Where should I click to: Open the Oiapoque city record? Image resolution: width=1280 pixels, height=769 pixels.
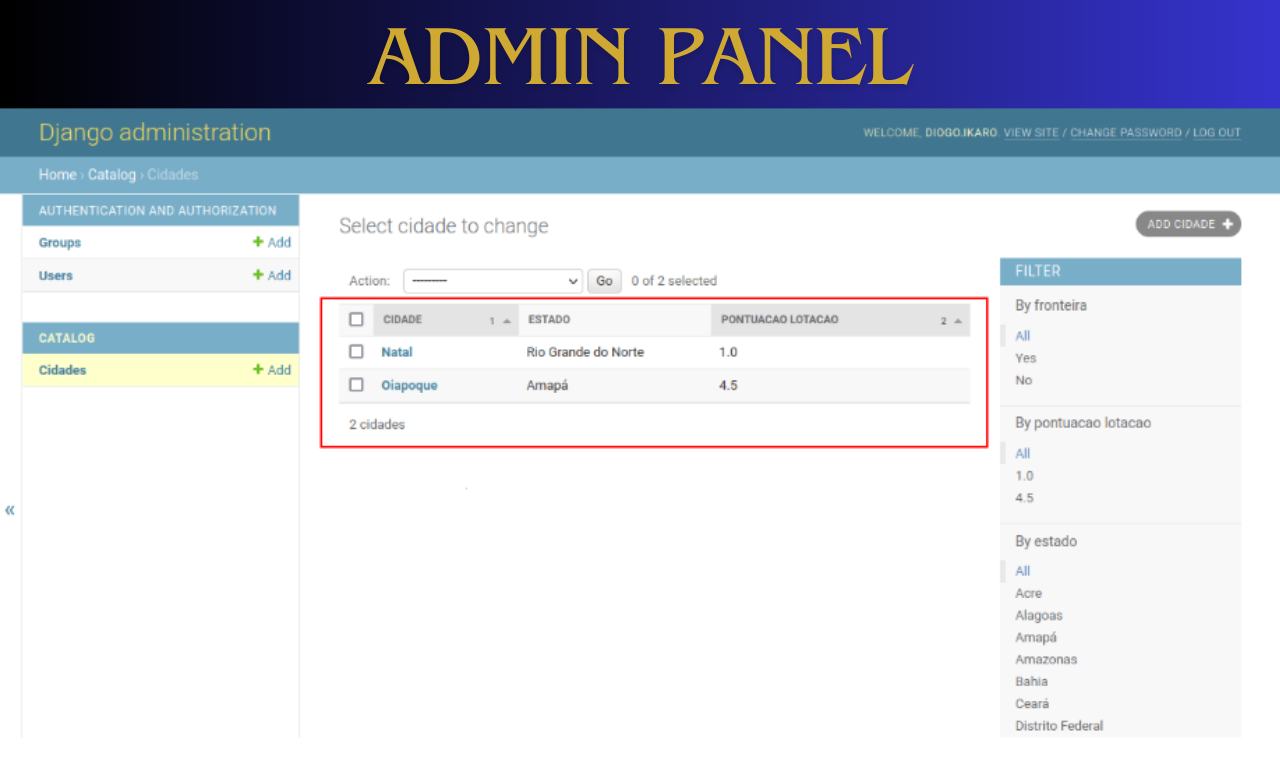[409, 384]
